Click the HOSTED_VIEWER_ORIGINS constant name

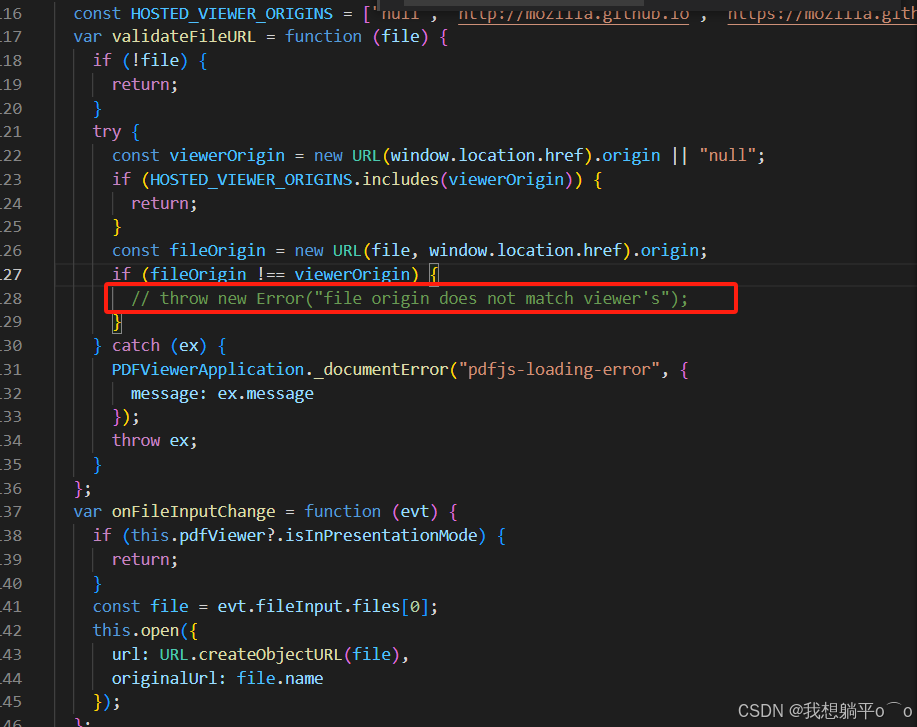pyautogui.click(x=231, y=13)
